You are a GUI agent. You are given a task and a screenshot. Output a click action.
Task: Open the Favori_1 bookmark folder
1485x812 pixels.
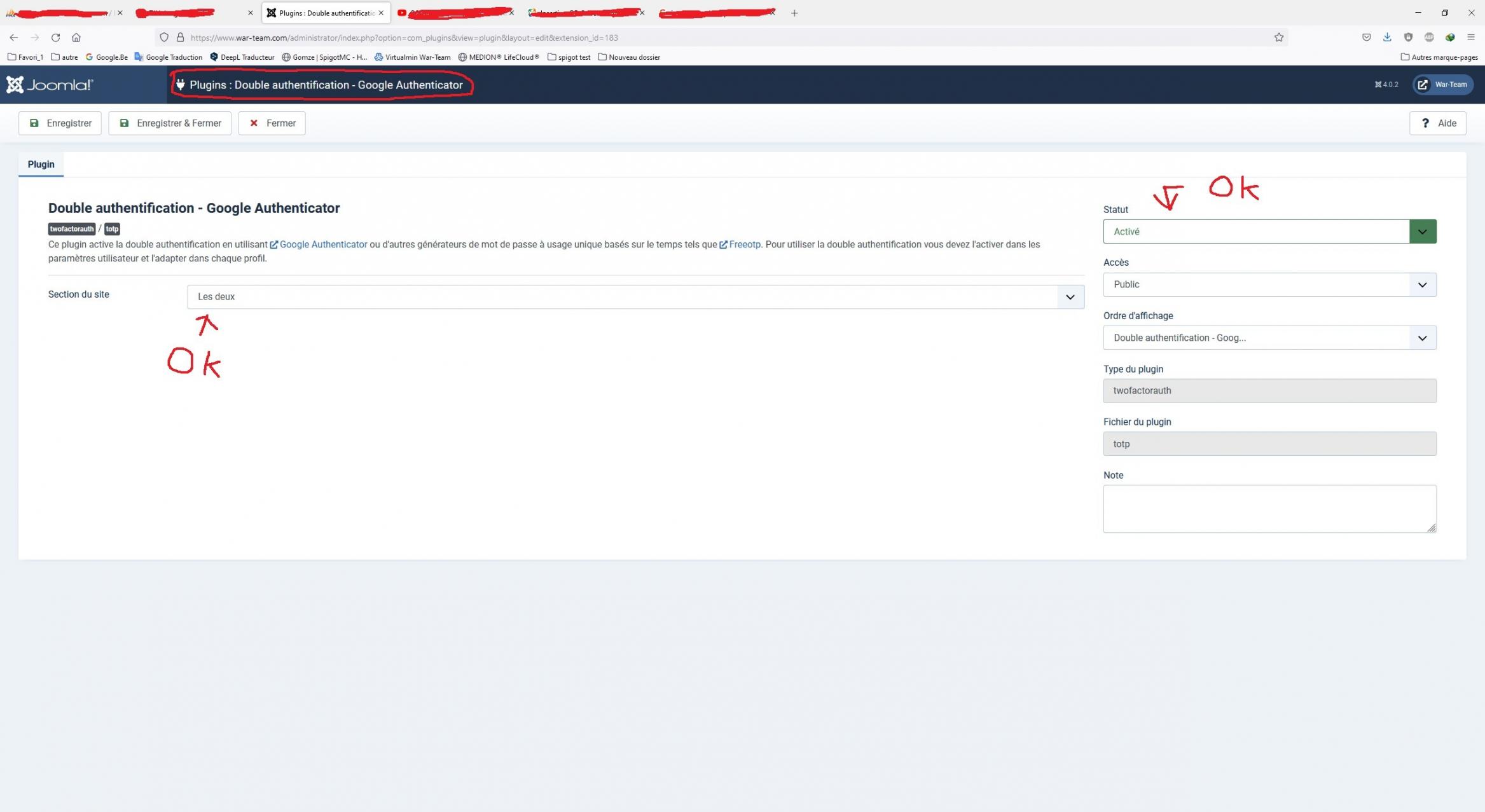[x=25, y=57]
